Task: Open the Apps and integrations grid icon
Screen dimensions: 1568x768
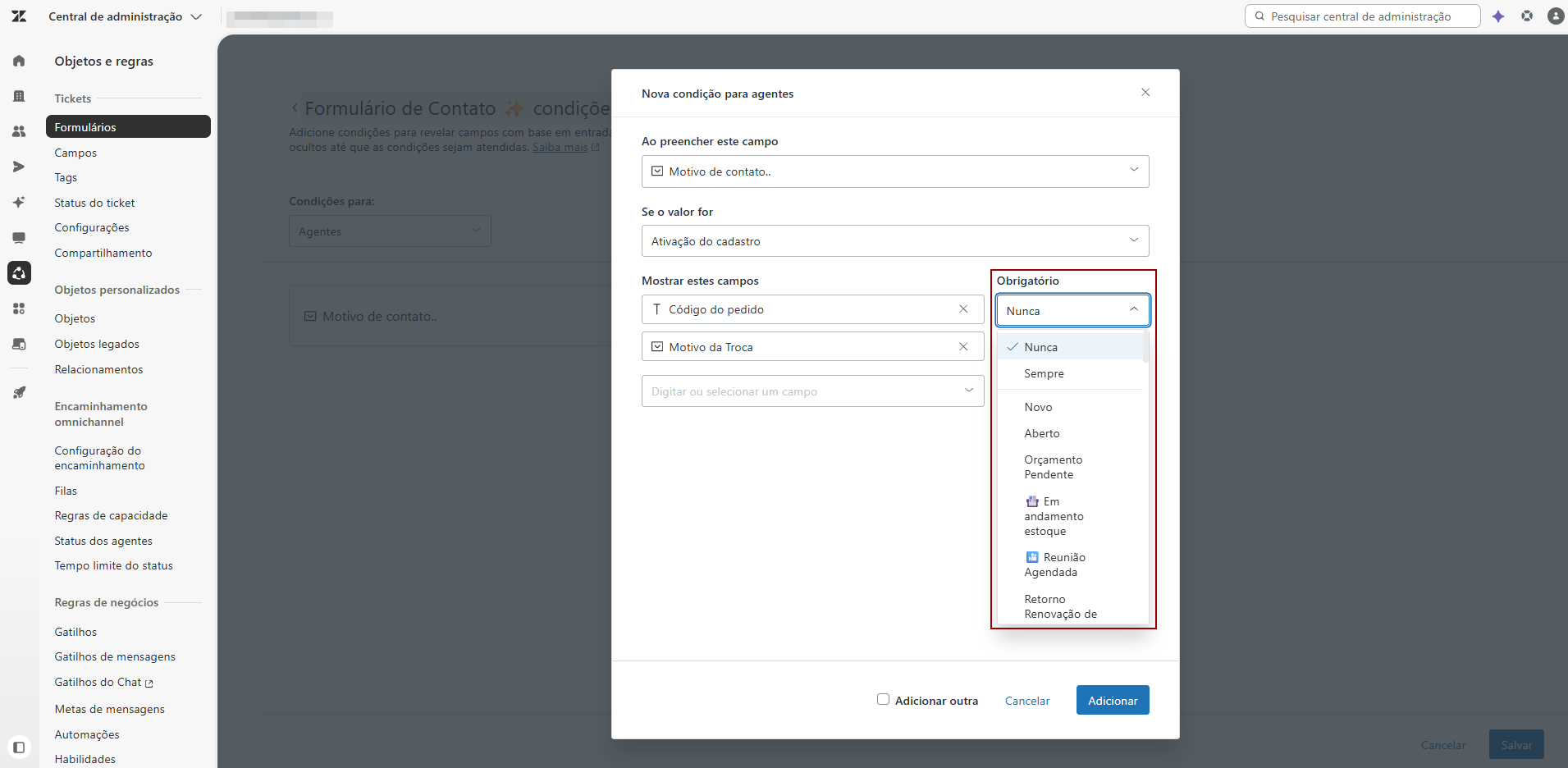Action: [x=19, y=309]
